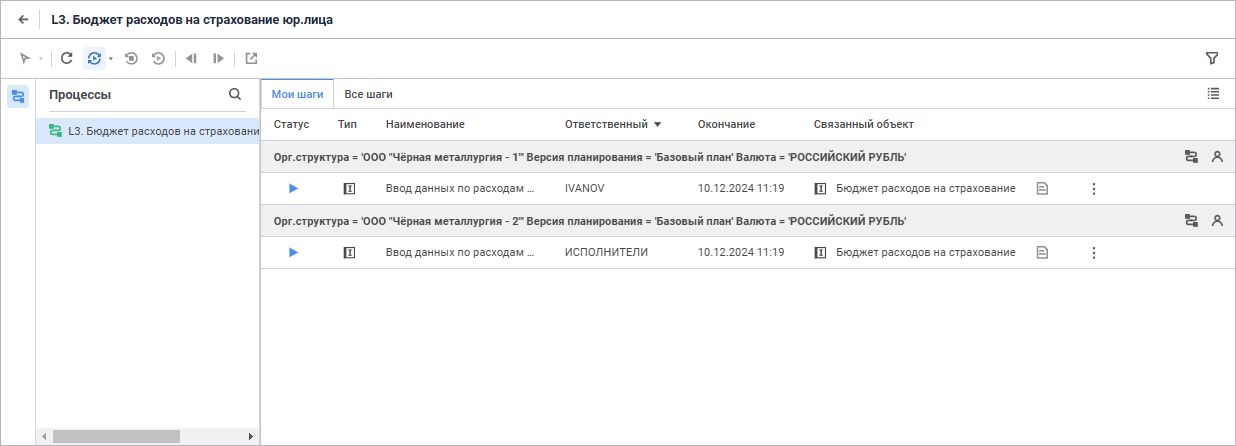Click the stop process toolbar icon
The width and height of the screenshot is (1236, 446).
coord(131,58)
